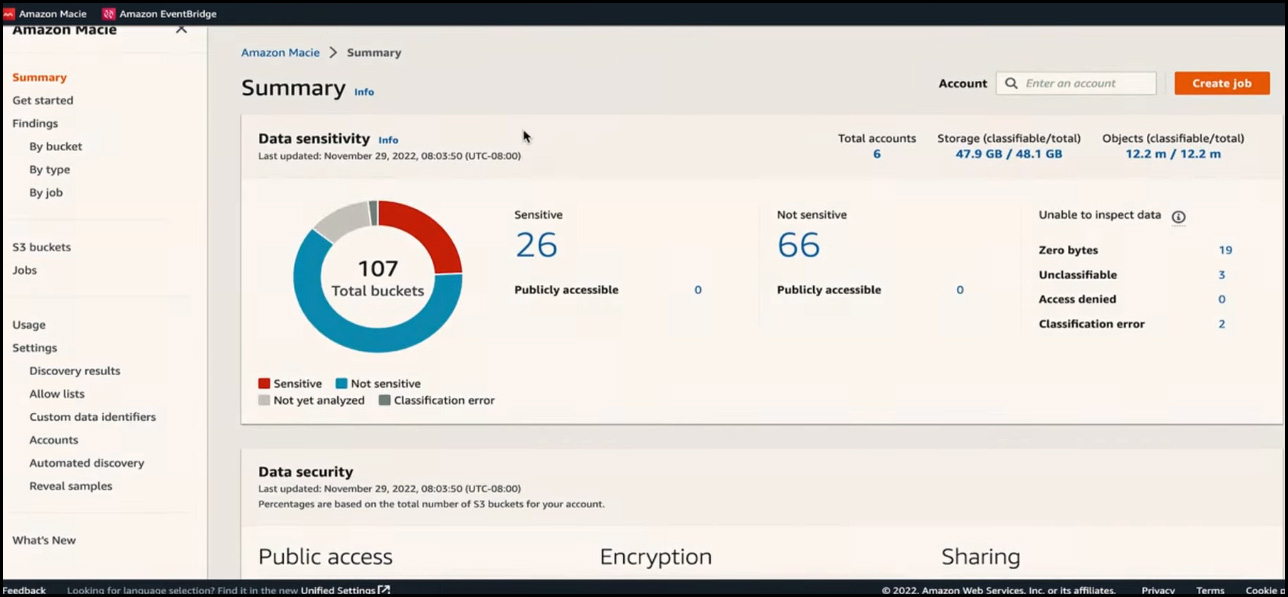Click the Amazon Macie breadcrumb link
1288x597 pixels.
tap(281, 52)
